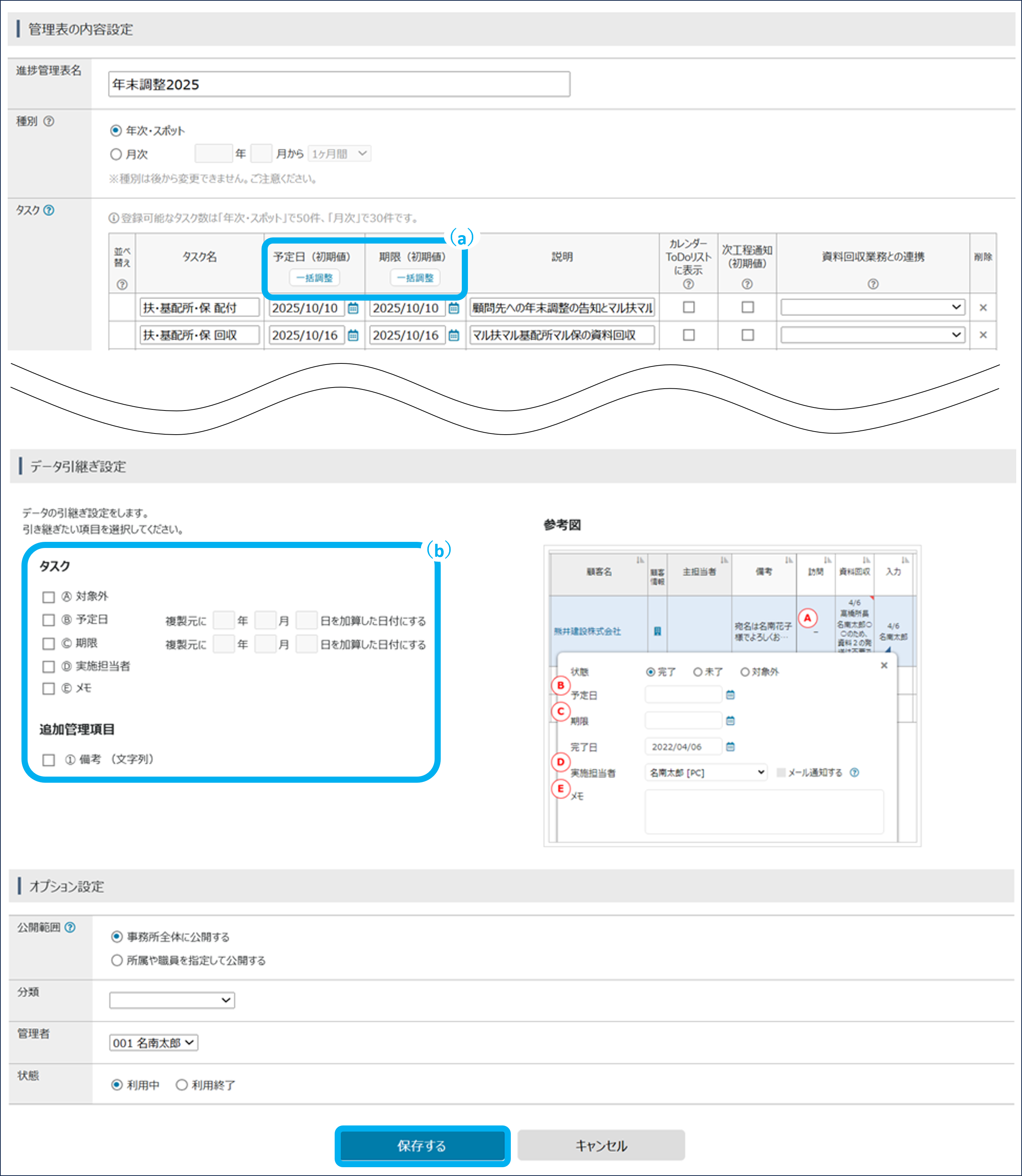Click 一括調整 button under 予定日 header
This screenshot has width=1022, height=1176.
[314, 278]
